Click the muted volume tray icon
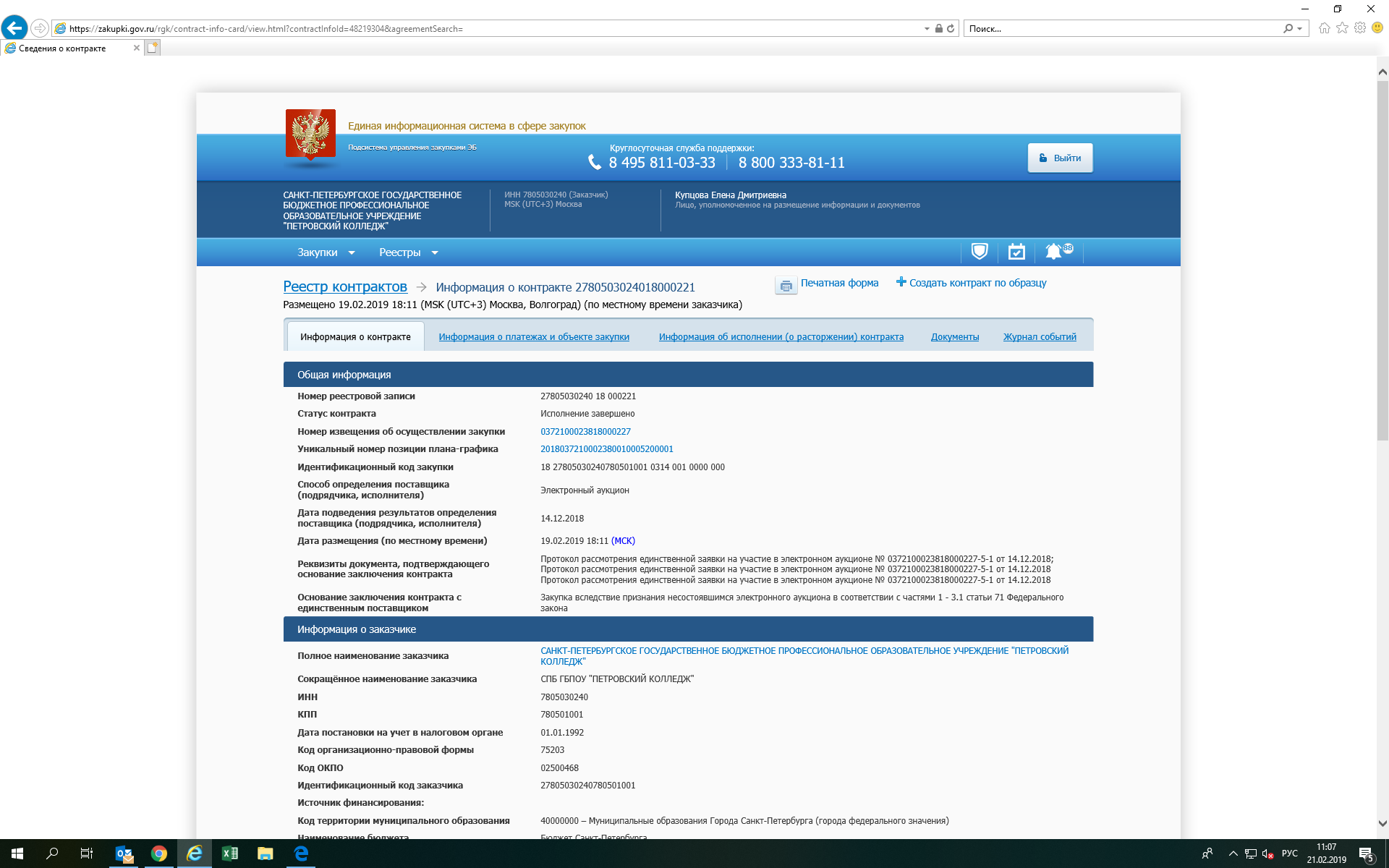The height and width of the screenshot is (868, 1389). tap(1267, 854)
